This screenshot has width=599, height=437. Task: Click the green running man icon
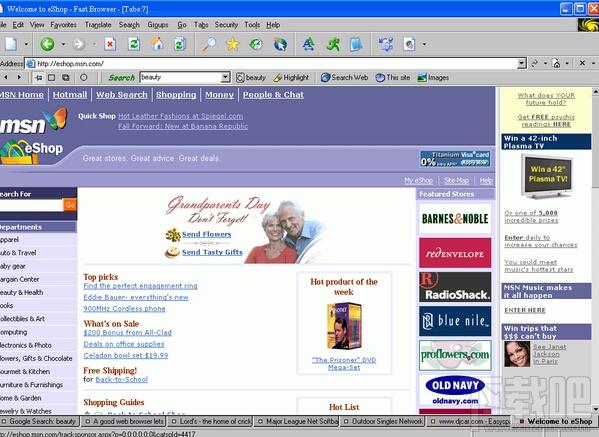point(333,44)
